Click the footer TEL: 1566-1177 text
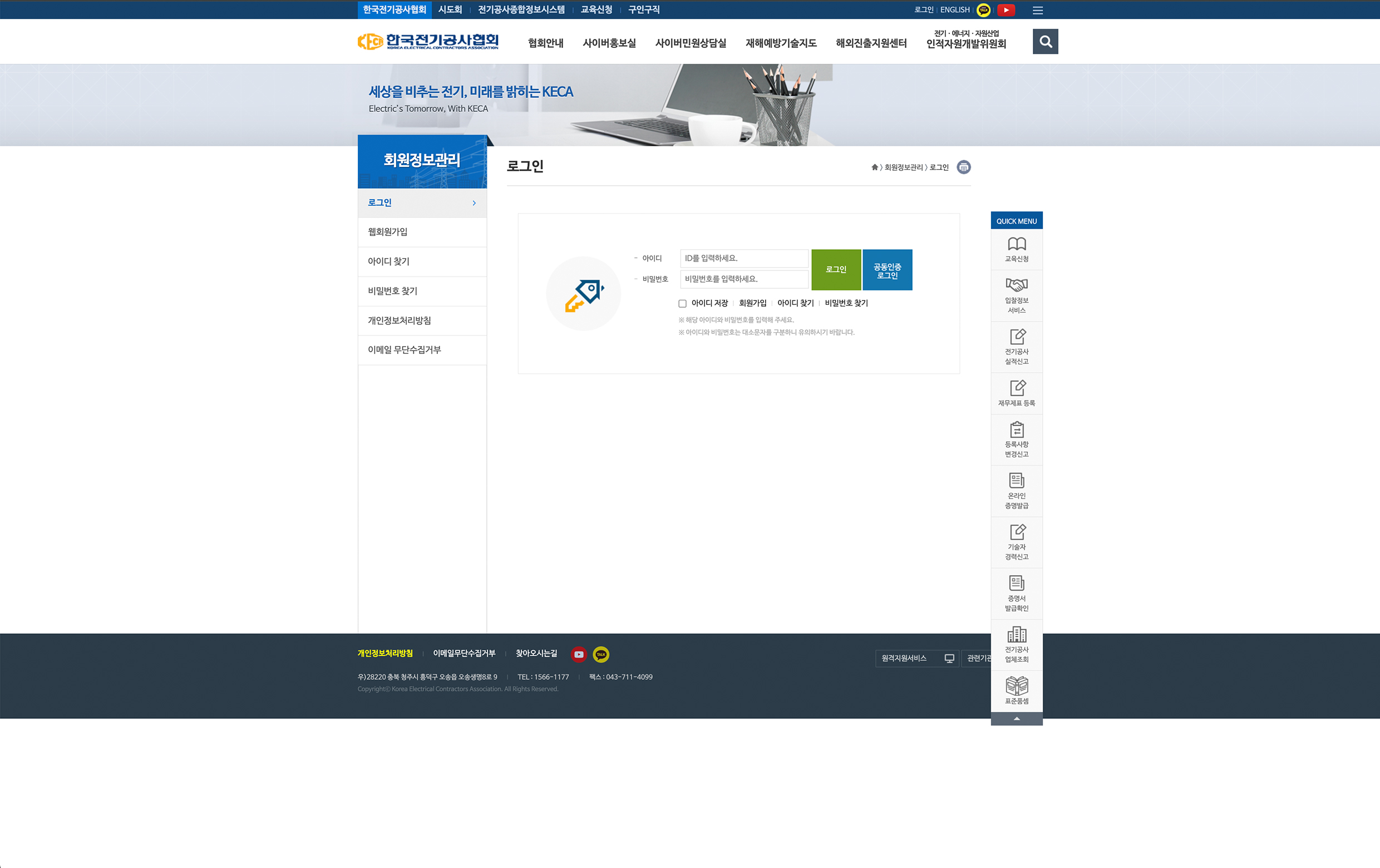 (x=543, y=677)
